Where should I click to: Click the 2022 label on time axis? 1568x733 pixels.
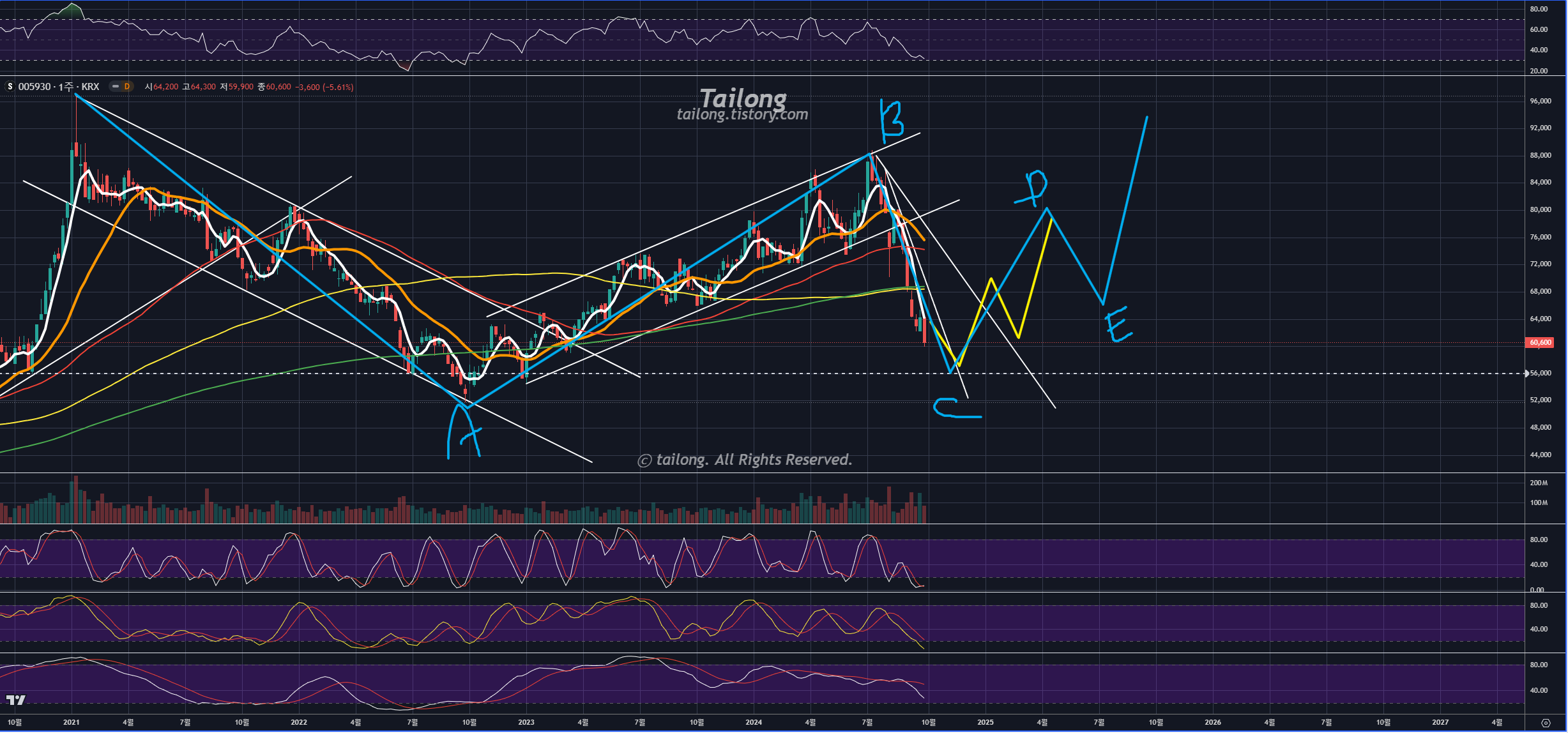tap(298, 722)
